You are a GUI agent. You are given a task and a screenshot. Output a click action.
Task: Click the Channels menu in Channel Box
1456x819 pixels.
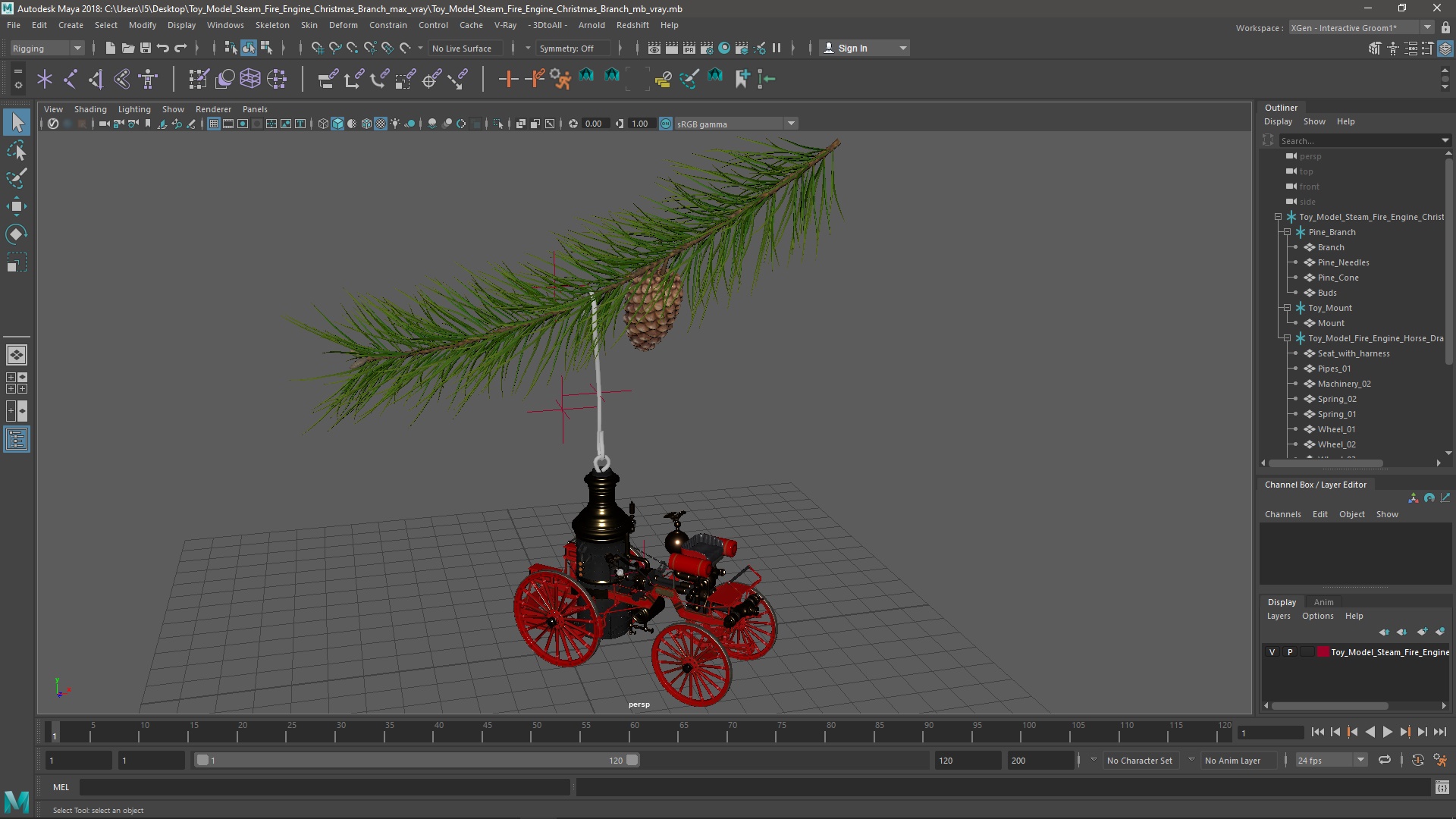pyautogui.click(x=1282, y=514)
